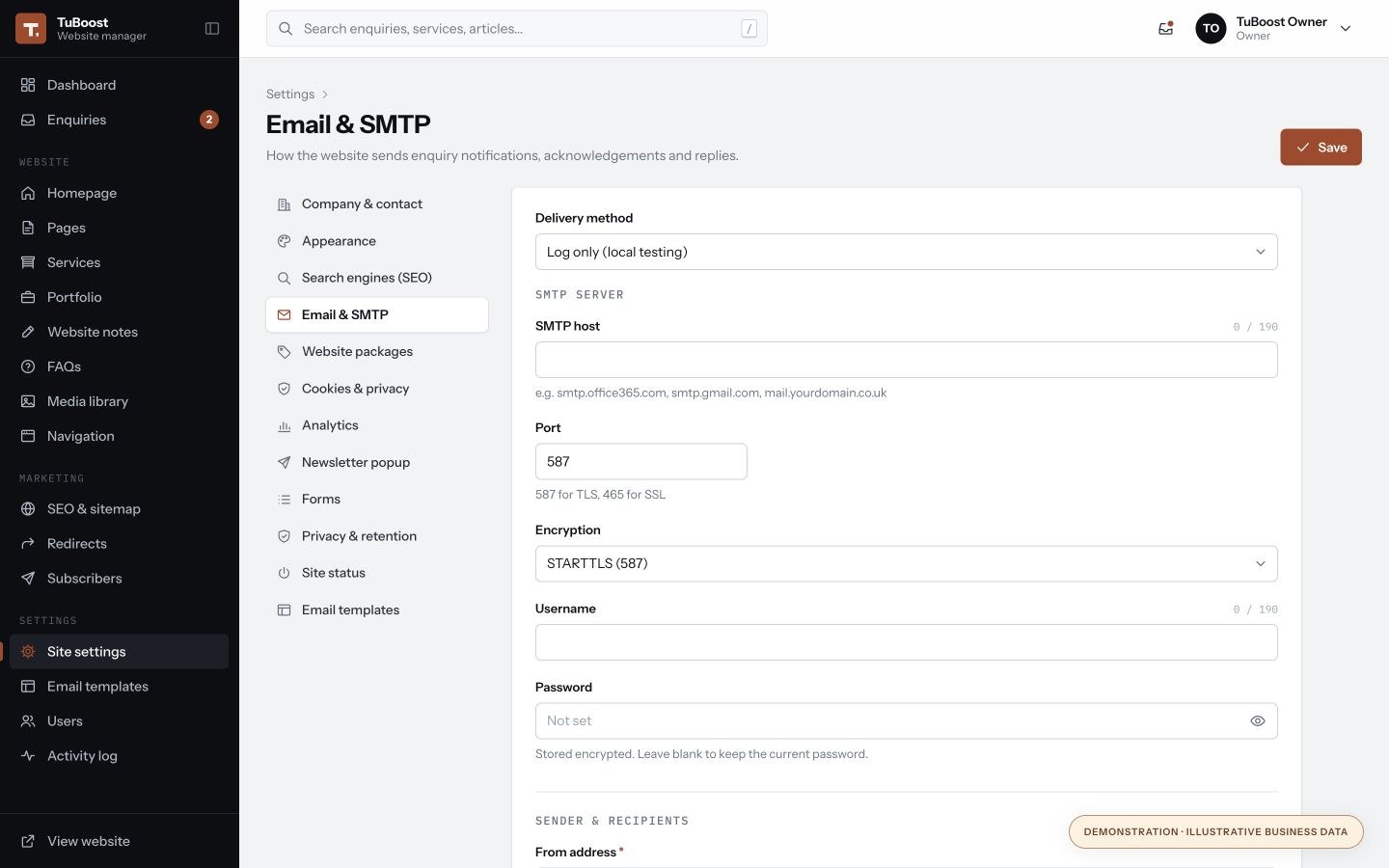Viewport: 1389px width, 868px height.
Task: Click the Settings breadcrumb link
Action: tap(290, 95)
